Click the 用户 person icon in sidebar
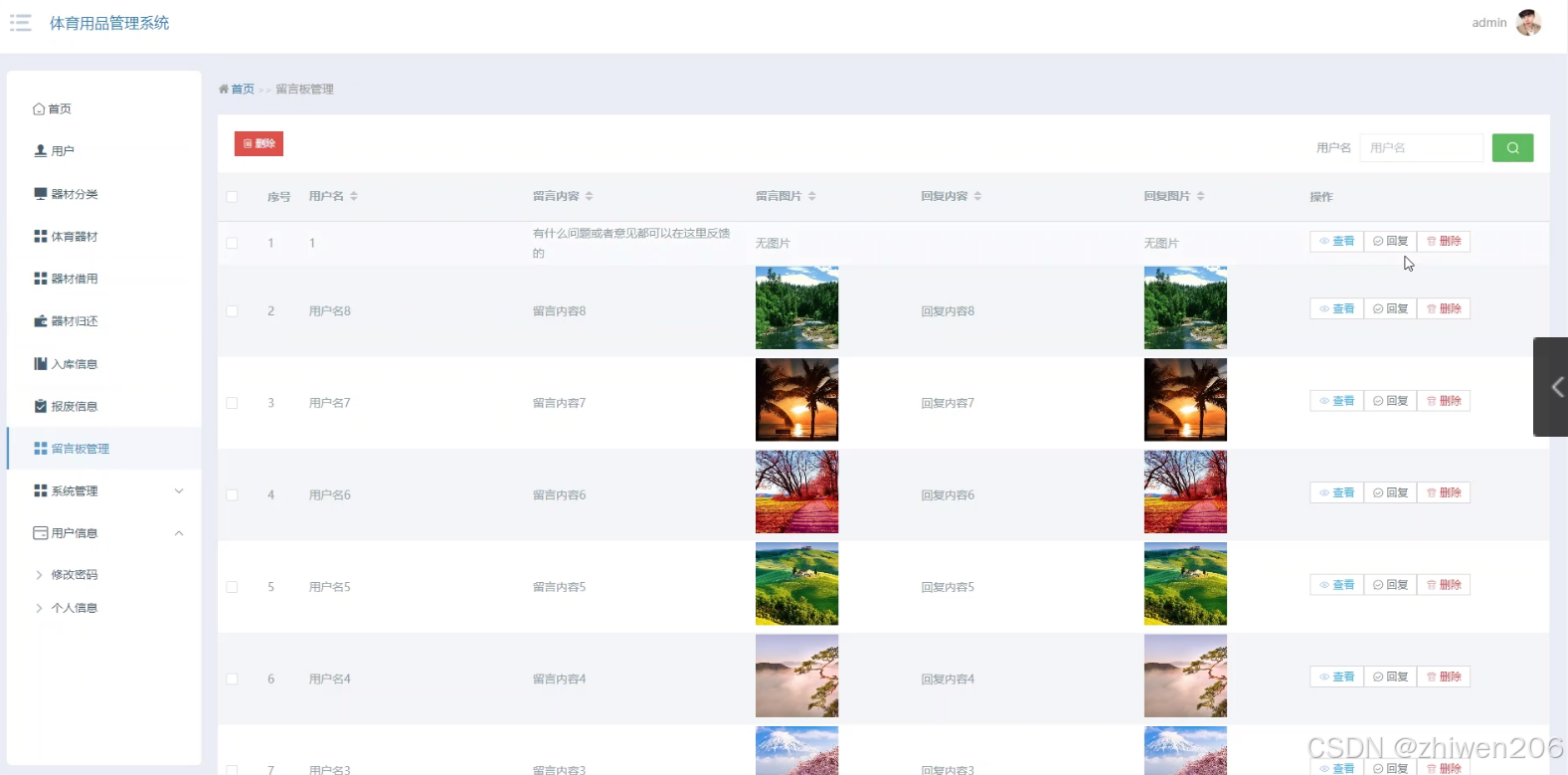The image size is (1568, 775). click(x=41, y=150)
